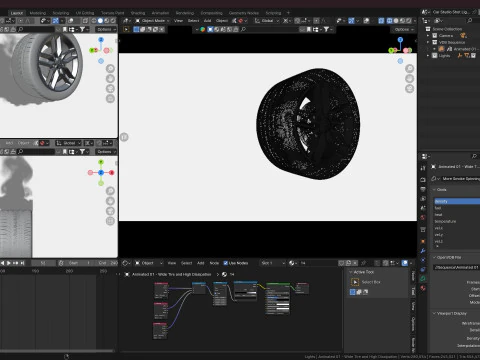Viewport: 480px width, 360px height.
Task: Open Object Data properties tab (green icon)
Action: pos(423,278)
